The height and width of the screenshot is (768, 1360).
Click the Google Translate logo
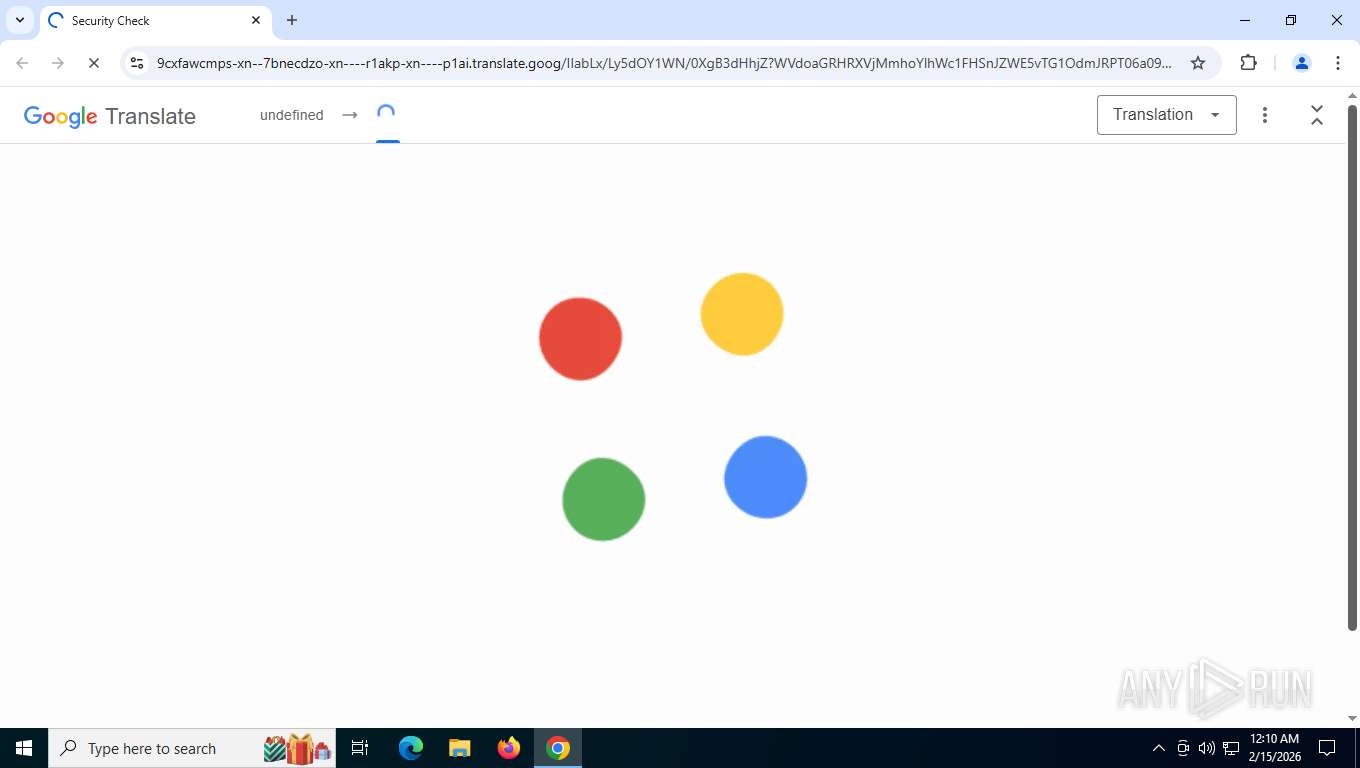pos(110,116)
